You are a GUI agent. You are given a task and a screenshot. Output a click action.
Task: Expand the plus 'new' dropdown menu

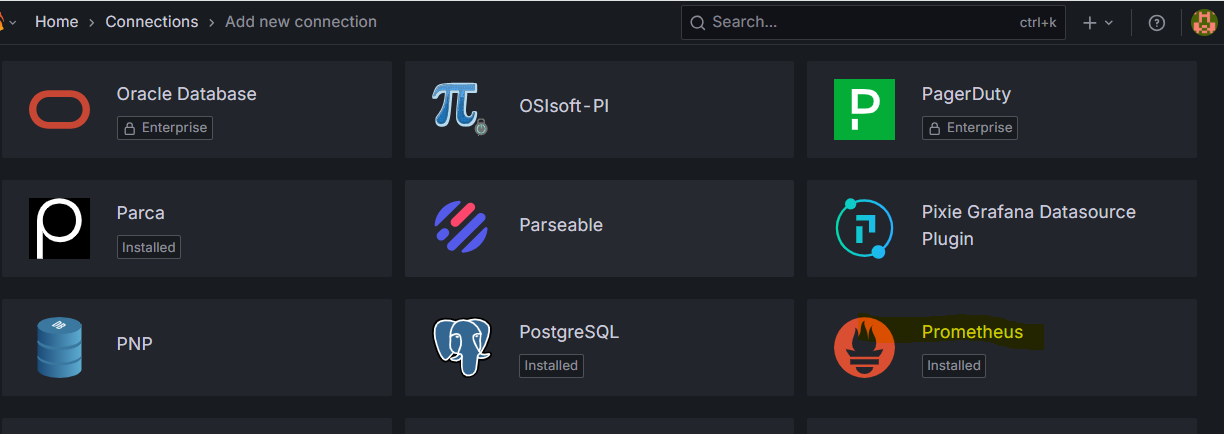1097,23
